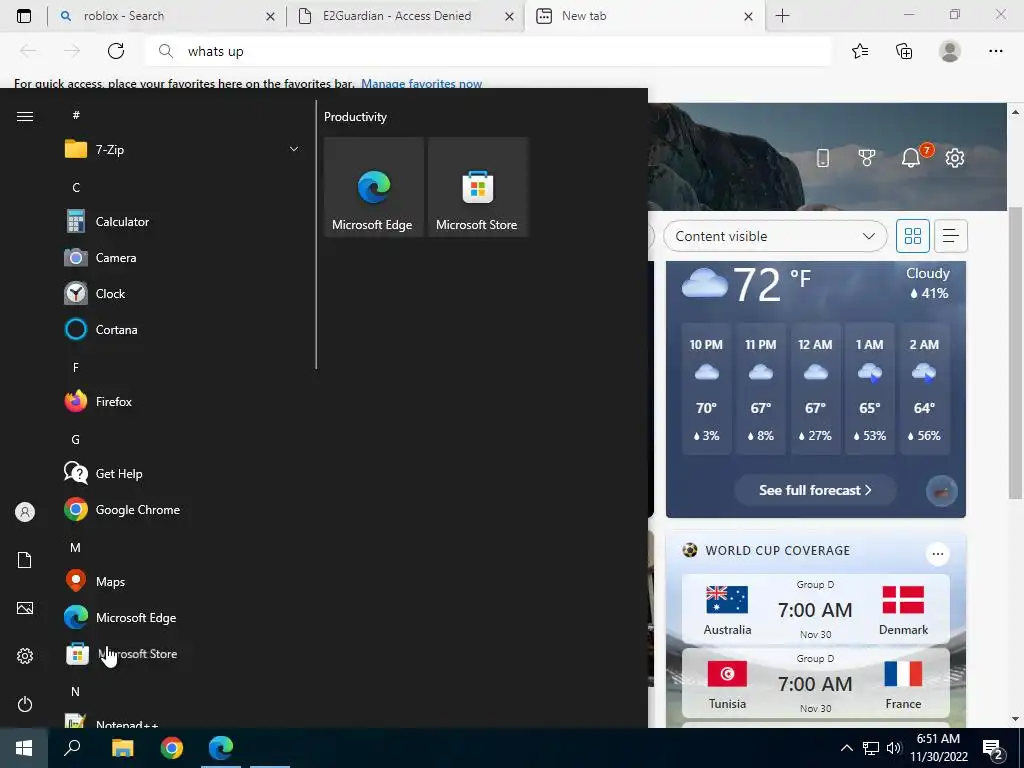Open new tab page settings gear

[955, 157]
